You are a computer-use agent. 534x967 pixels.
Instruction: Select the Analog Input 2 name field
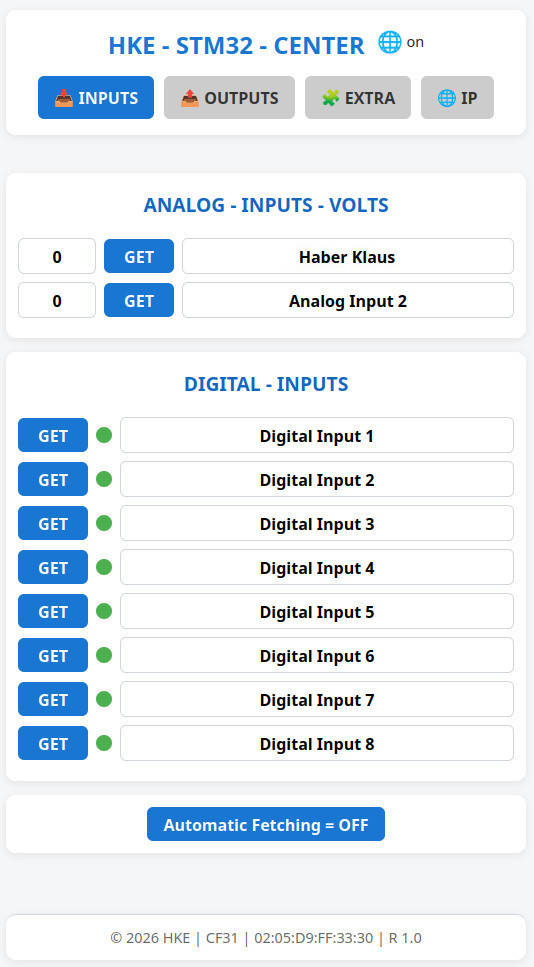coord(348,300)
